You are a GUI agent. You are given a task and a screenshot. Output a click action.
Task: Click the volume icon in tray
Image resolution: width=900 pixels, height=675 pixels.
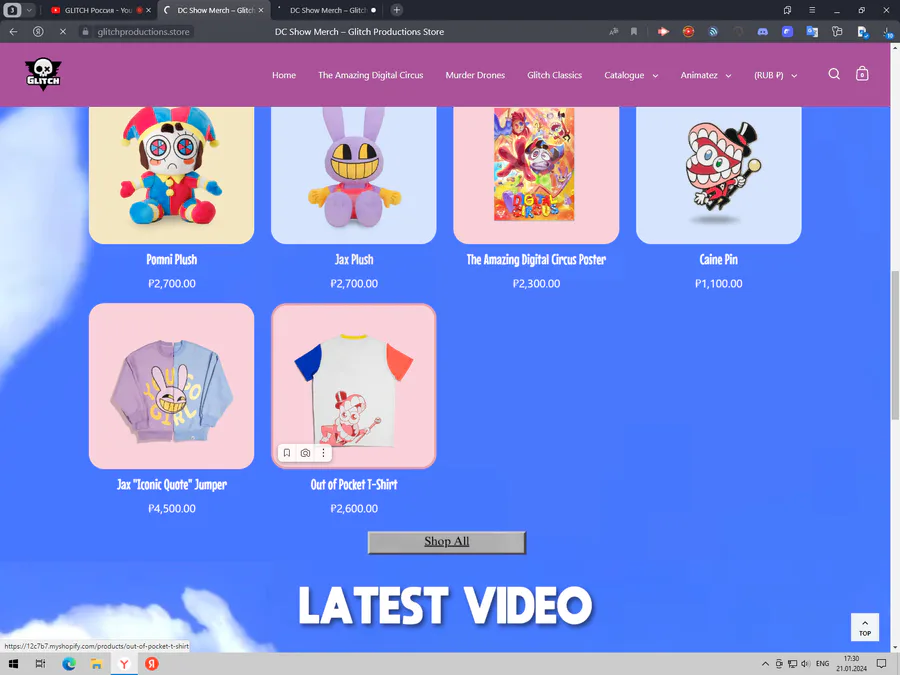tap(805, 664)
